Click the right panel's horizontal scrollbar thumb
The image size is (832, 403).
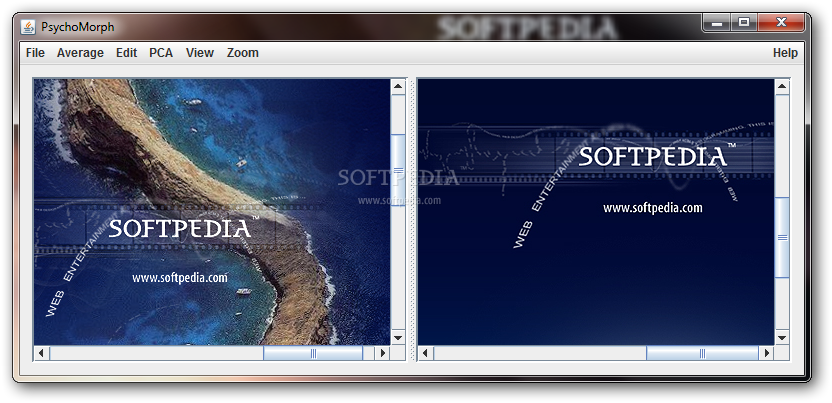coord(703,353)
